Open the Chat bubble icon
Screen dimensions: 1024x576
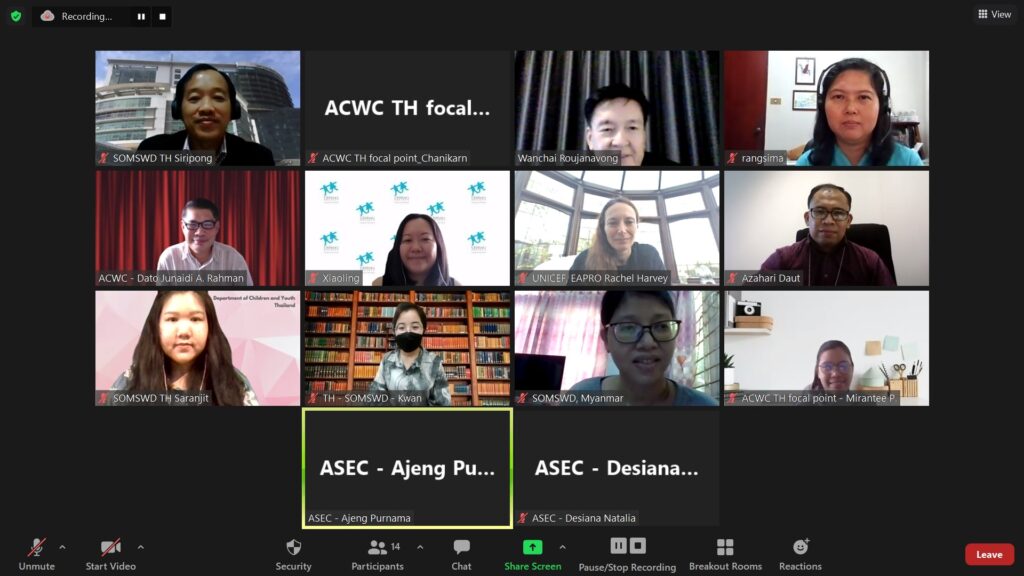coord(461,547)
